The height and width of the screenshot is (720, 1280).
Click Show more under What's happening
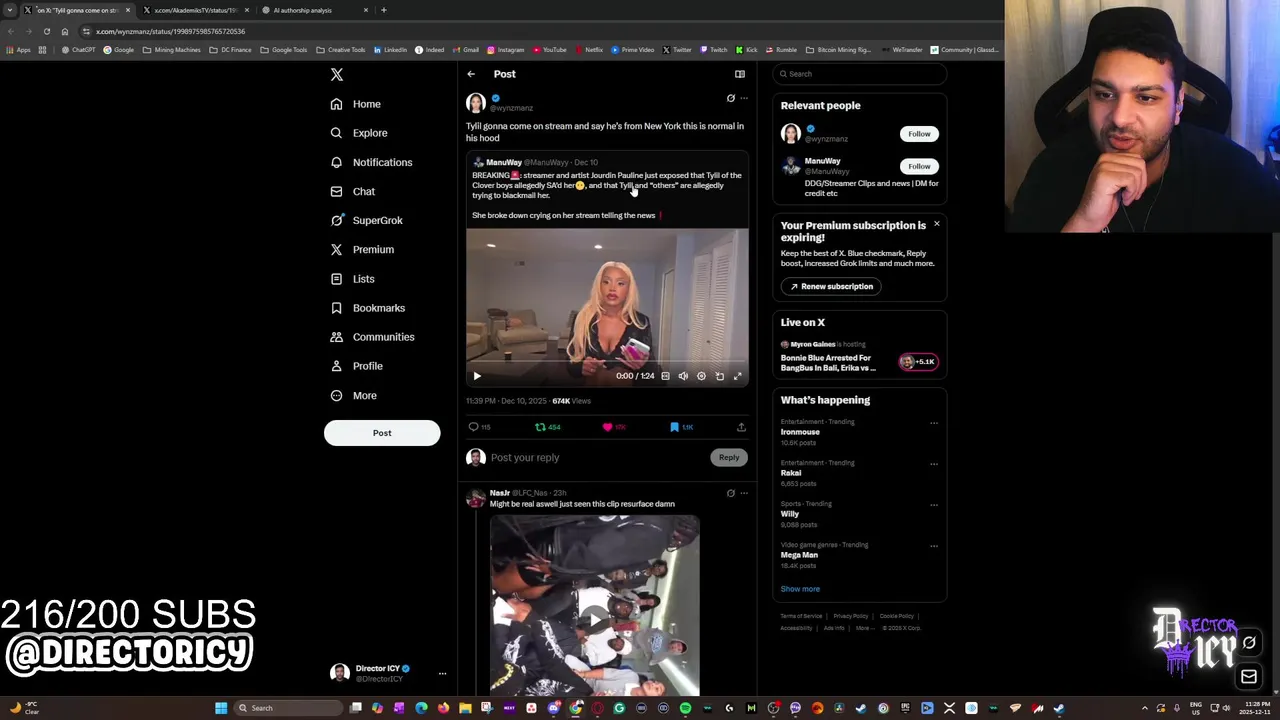pos(800,589)
